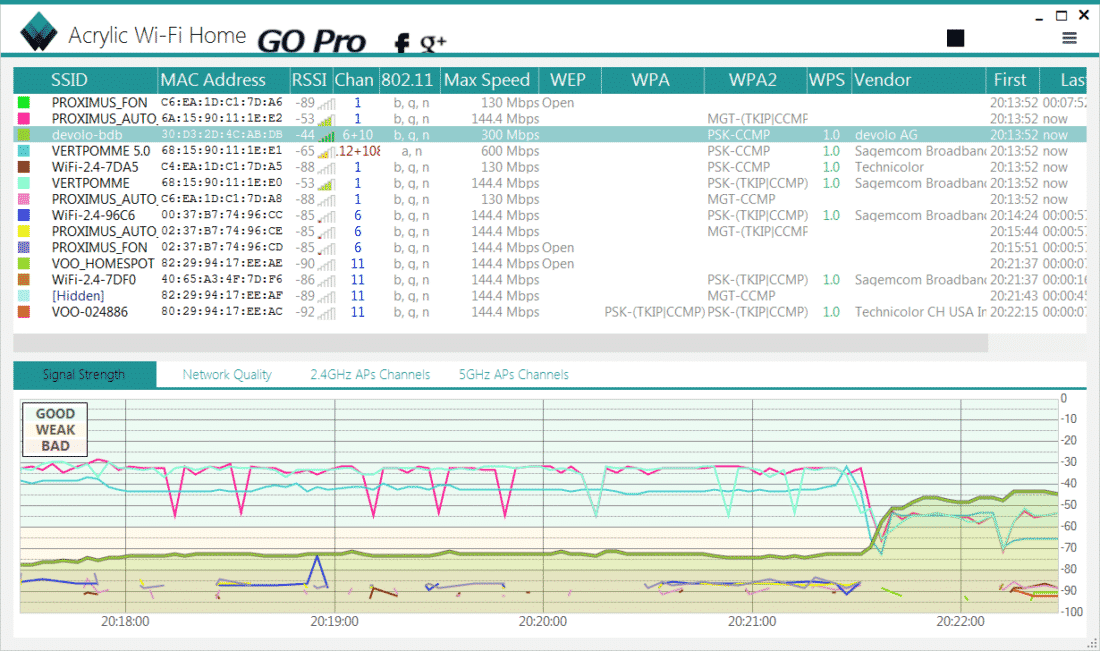Click the 20:20:00 time label on graph
The height and width of the screenshot is (651, 1100).
tap(543, 622)
